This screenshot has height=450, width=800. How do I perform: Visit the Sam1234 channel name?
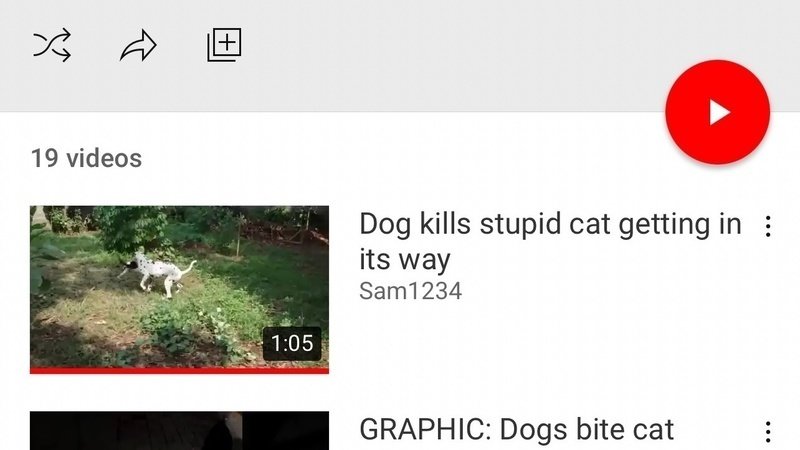410,291
